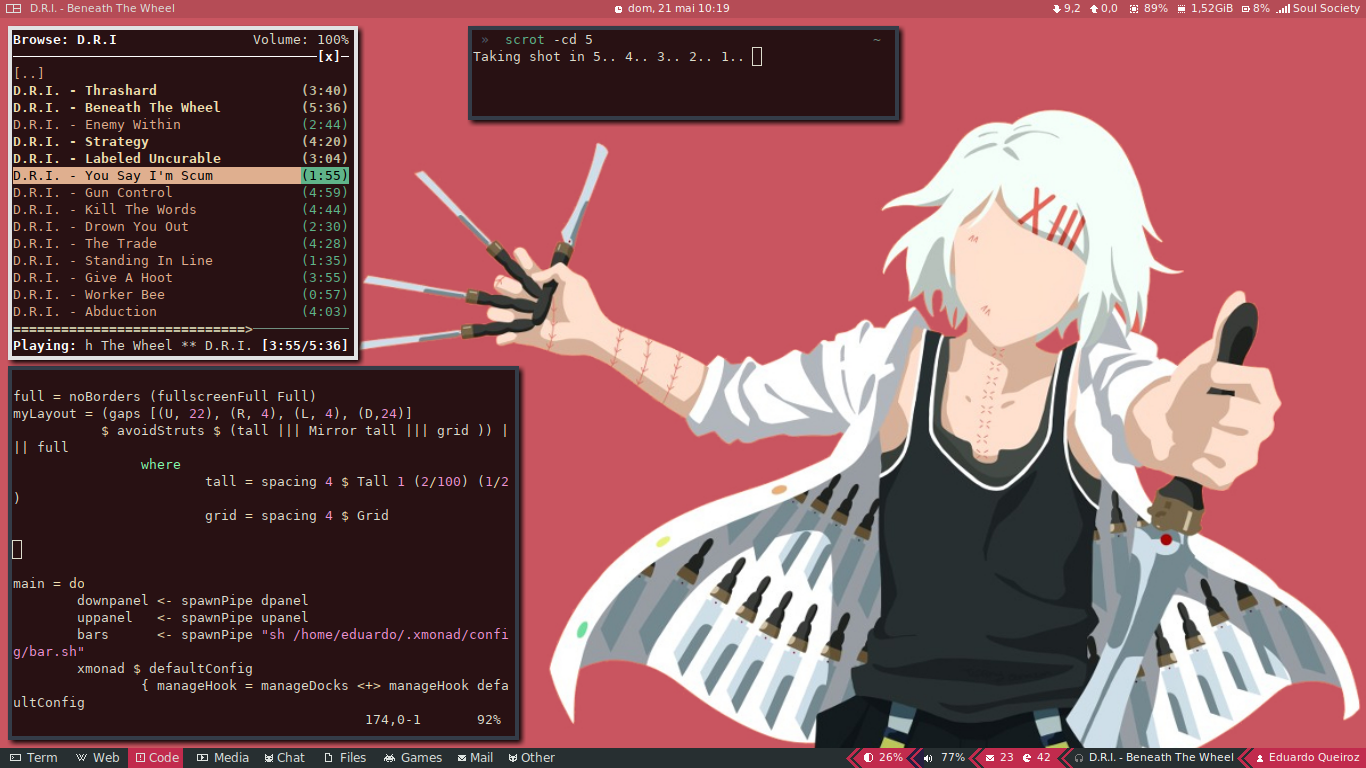The height and width of the screenshot is (768, 1366).
Task: Click the mail envelope icon showing 23
Action: [x=988, y=758]
